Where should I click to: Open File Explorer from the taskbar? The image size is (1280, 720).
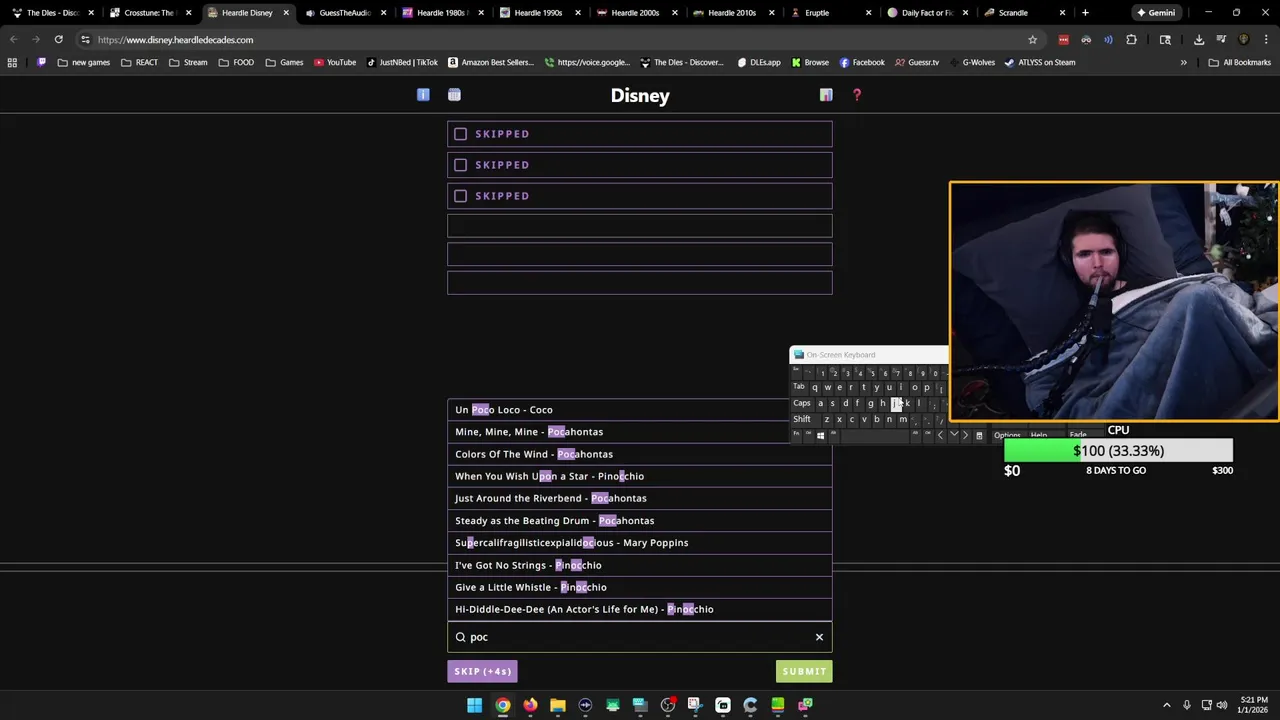(557, 705)
